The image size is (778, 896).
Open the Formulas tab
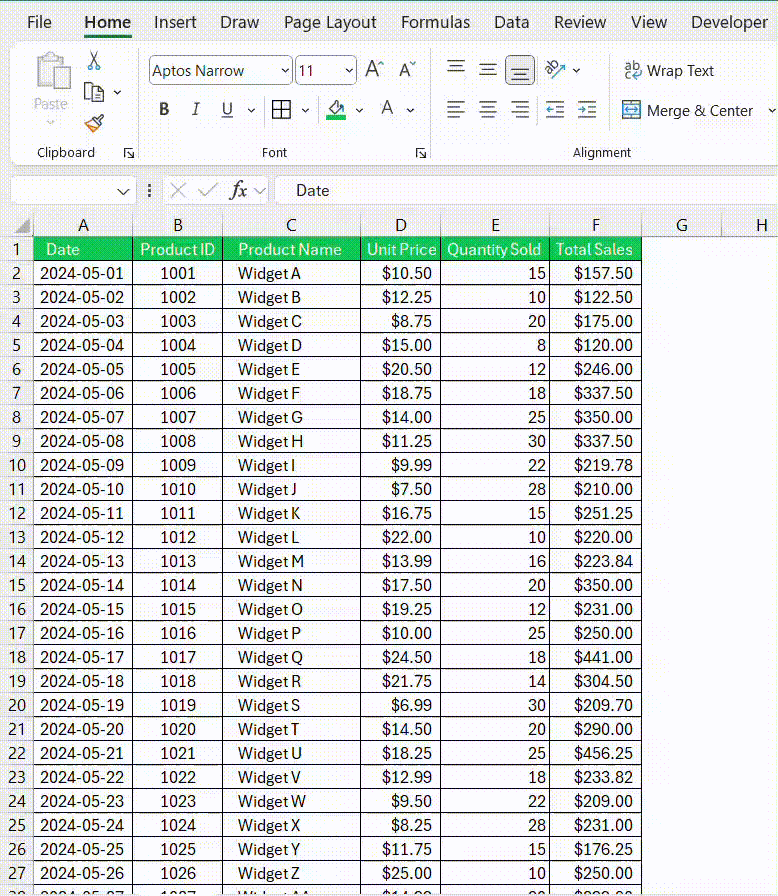click(x=435, y=22)
